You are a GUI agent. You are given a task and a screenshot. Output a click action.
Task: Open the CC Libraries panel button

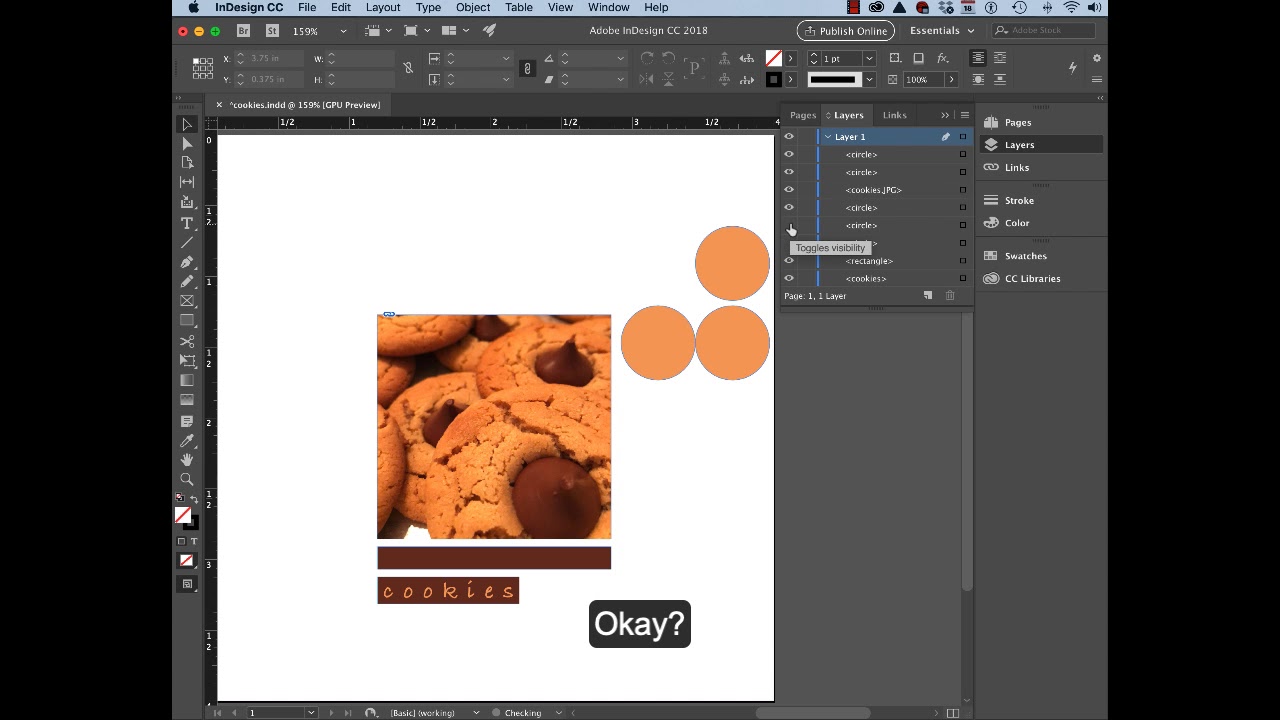1040,279
